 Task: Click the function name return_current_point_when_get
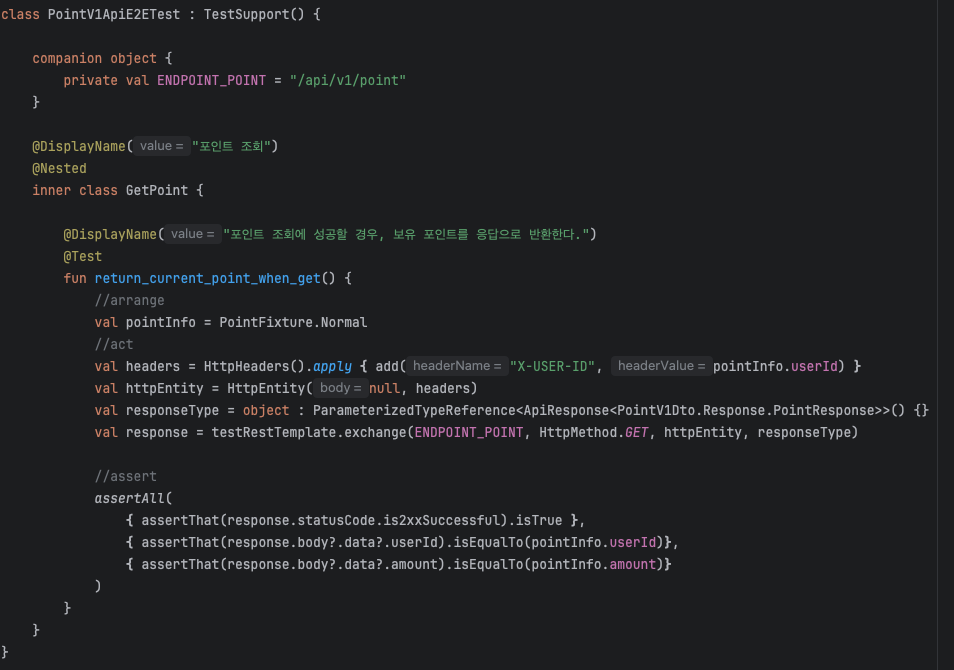207,278
